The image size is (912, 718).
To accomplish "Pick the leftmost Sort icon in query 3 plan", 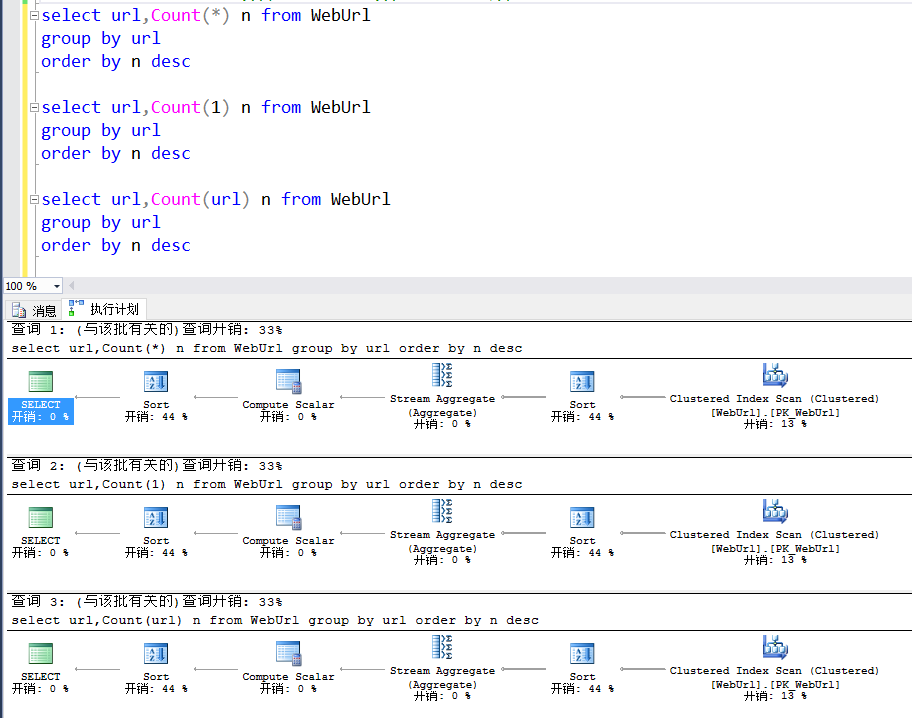I will click(156, 654).
